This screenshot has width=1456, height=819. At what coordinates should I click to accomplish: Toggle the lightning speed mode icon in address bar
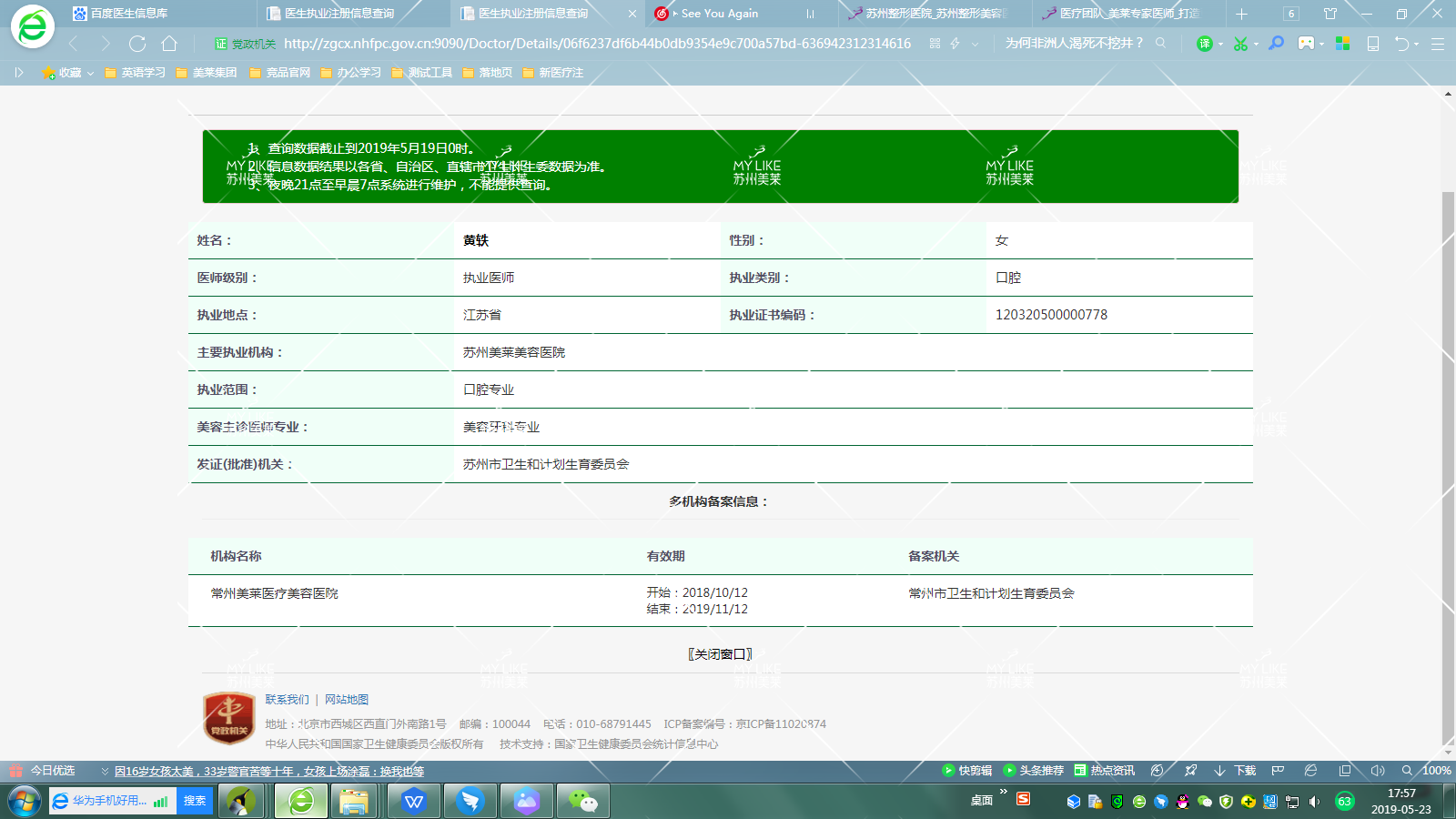[955, 44]
